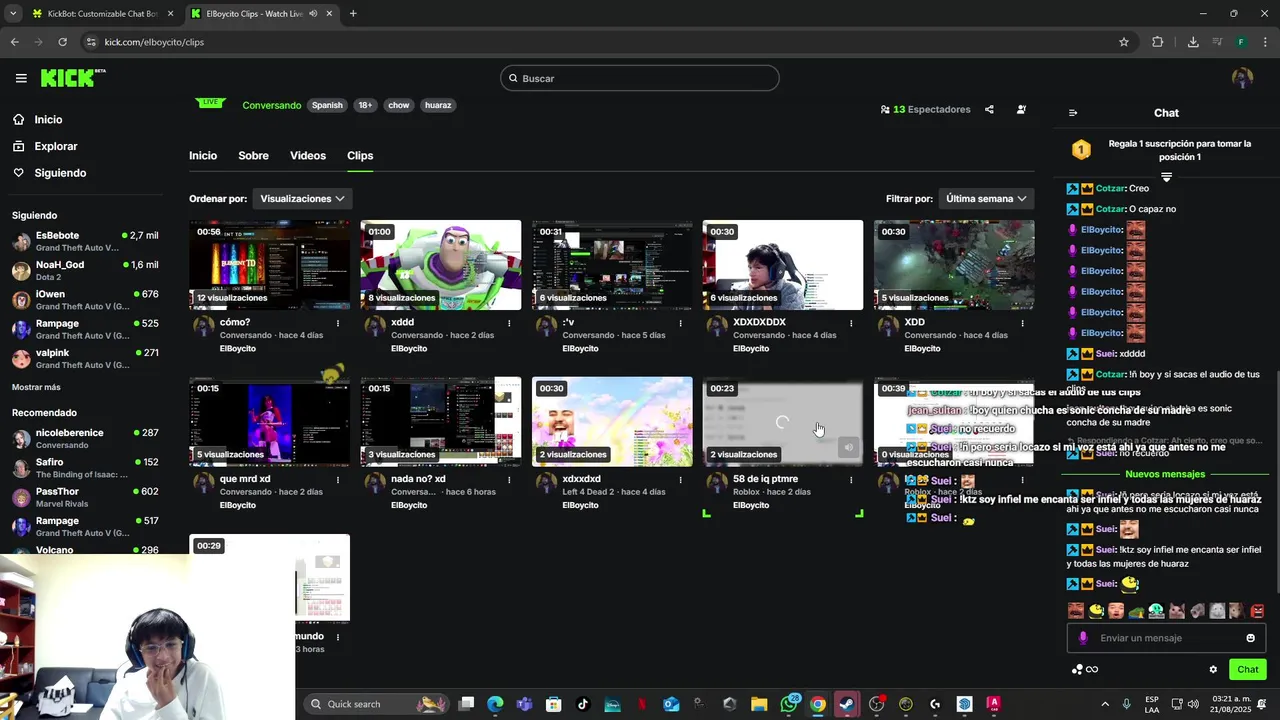Open recommended channel PassThor
1280x720 pixels.
[x=85, y=497]
